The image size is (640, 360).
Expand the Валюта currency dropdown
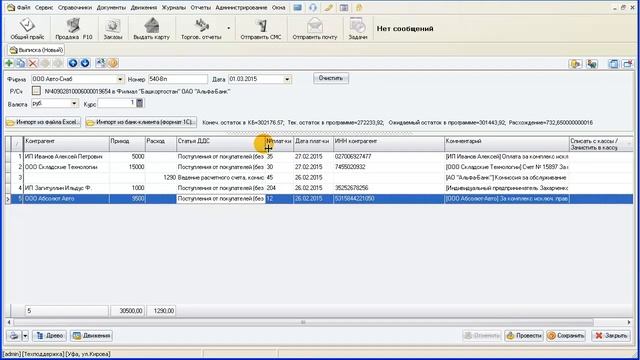(74, 104)
